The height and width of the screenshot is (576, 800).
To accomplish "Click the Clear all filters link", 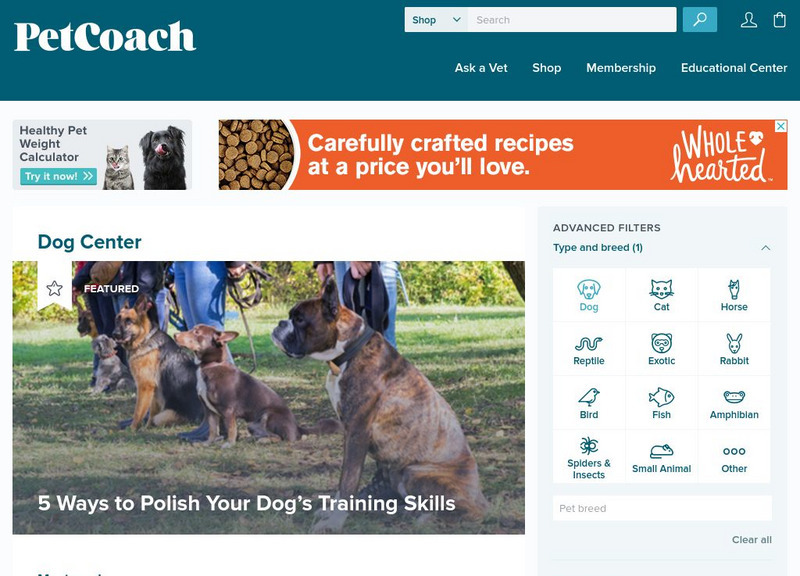I will [752, 540].
